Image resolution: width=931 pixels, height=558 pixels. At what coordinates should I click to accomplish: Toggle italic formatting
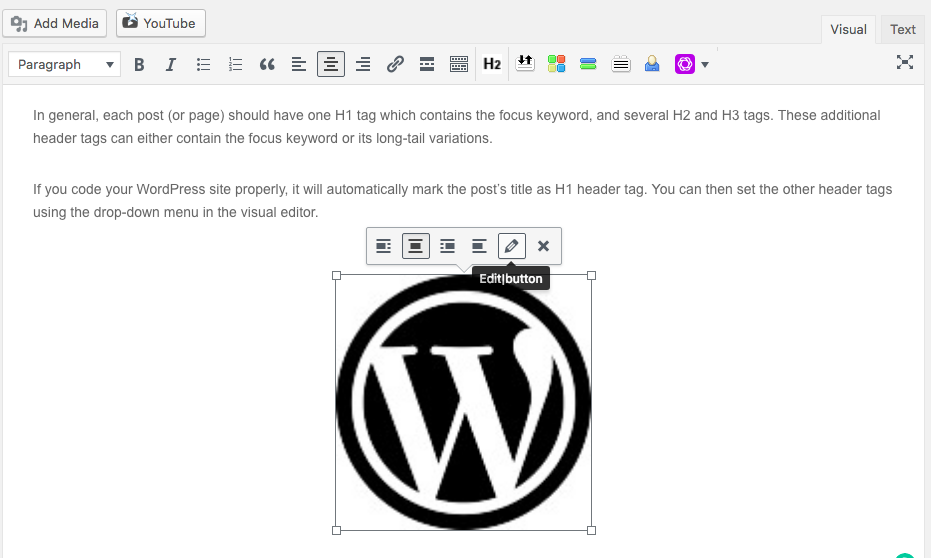coord(171,64)
